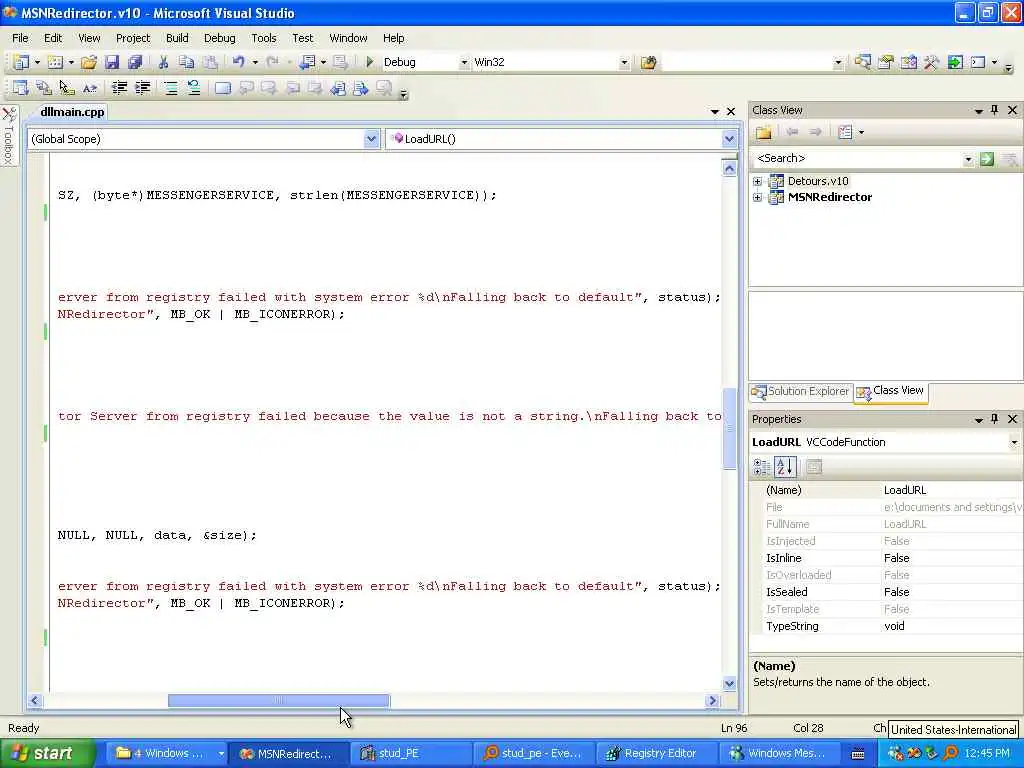1024x768 pixels.
Task: Click the Uncomment Selected Lines icon
Action: pos(194,88)
